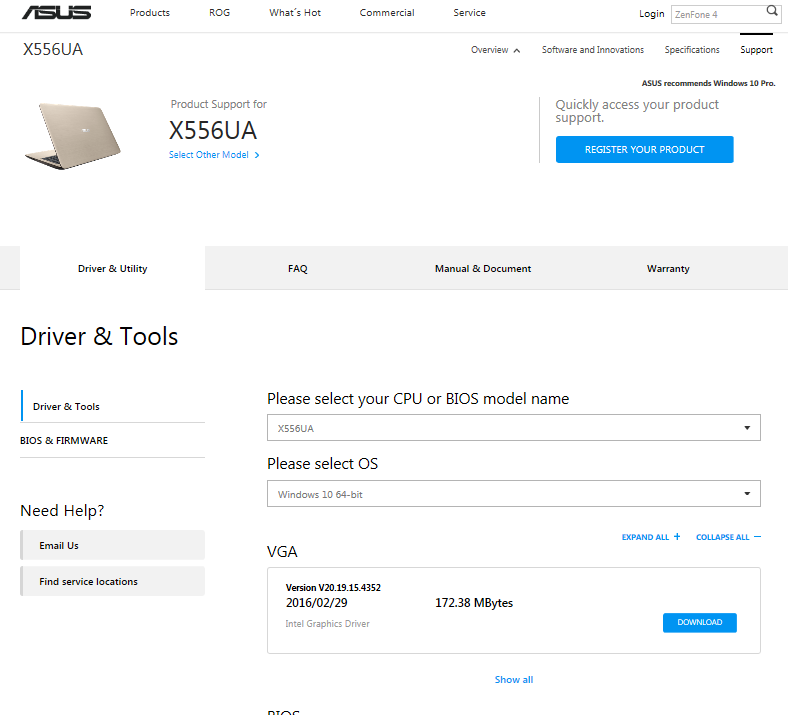The height and width of the screenshot is (715, 788).
Task: Click EXPAND ALL link
Action: pyautogui.click(x=645, y=537)
